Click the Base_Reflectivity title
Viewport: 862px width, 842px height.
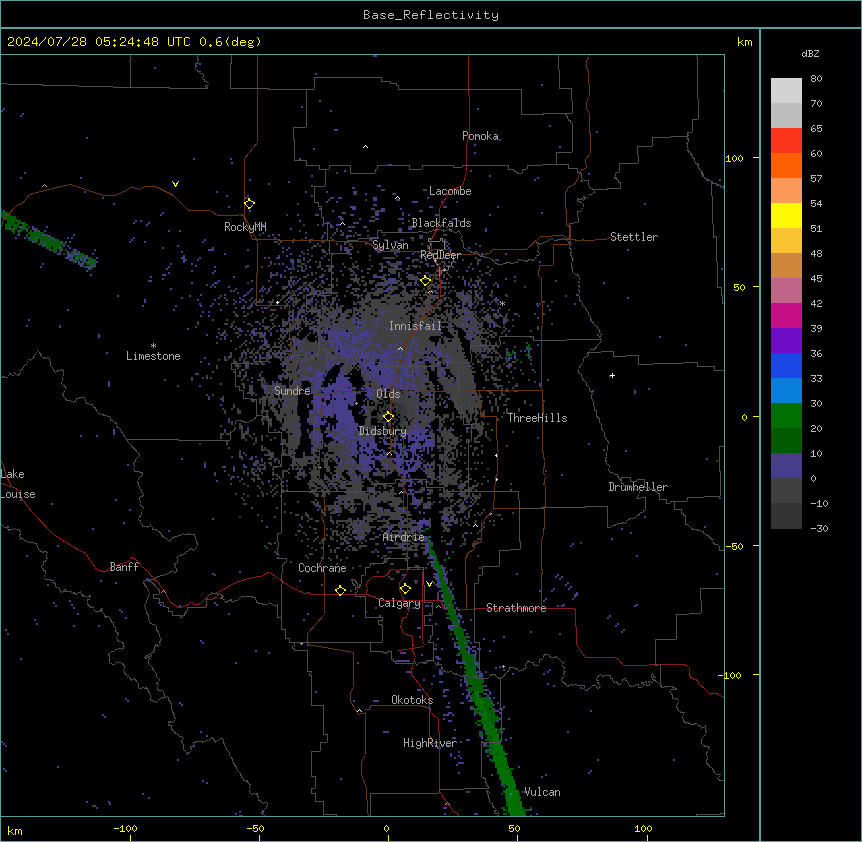(x=431, y=15)
